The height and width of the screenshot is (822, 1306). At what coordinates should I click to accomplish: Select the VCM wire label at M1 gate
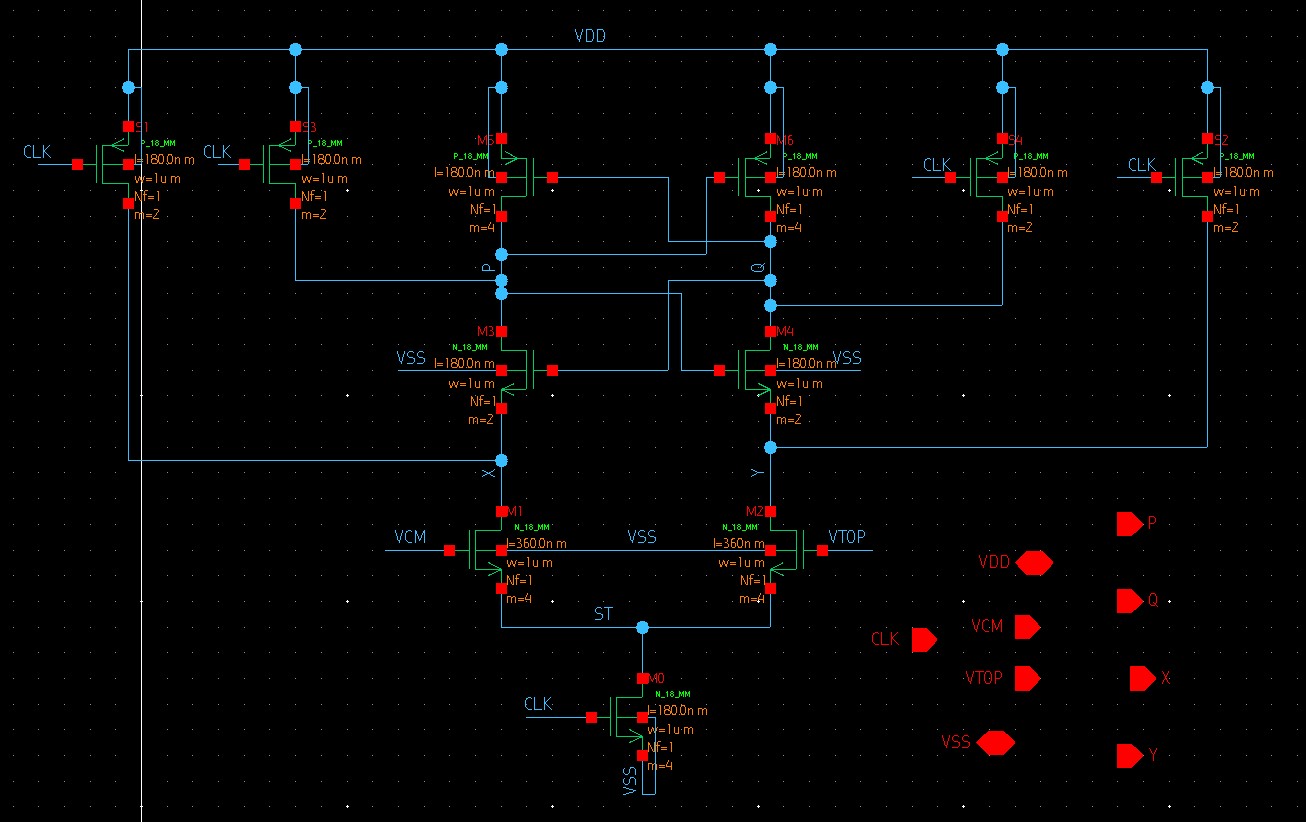coord(410,537)
